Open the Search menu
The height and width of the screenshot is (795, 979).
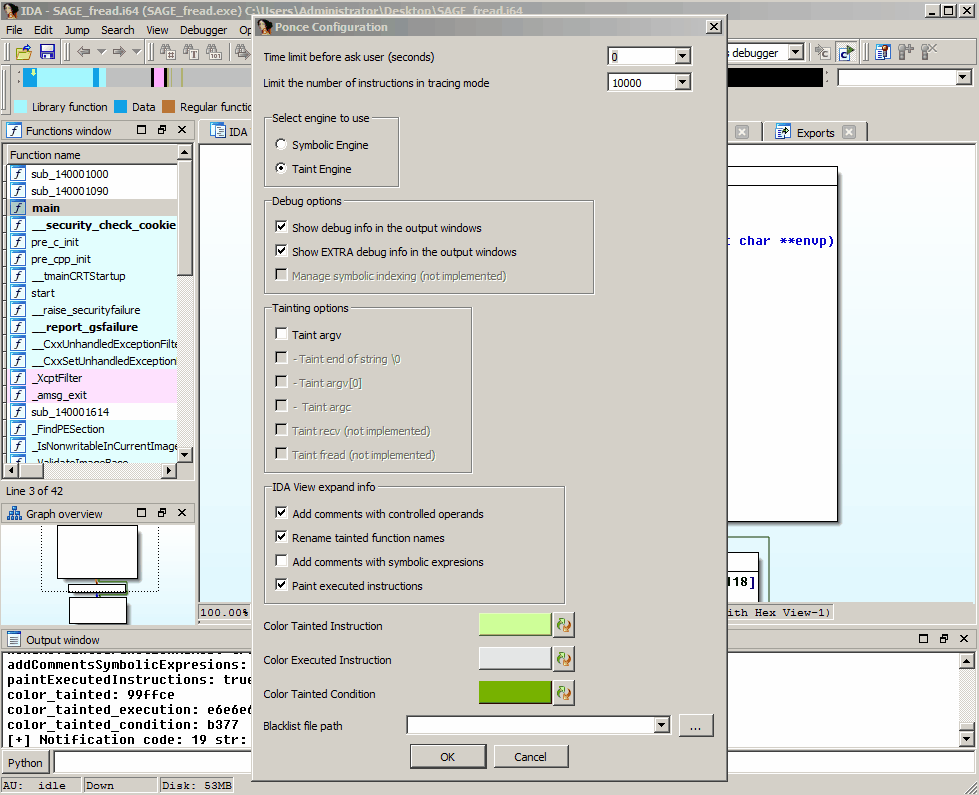117,30
